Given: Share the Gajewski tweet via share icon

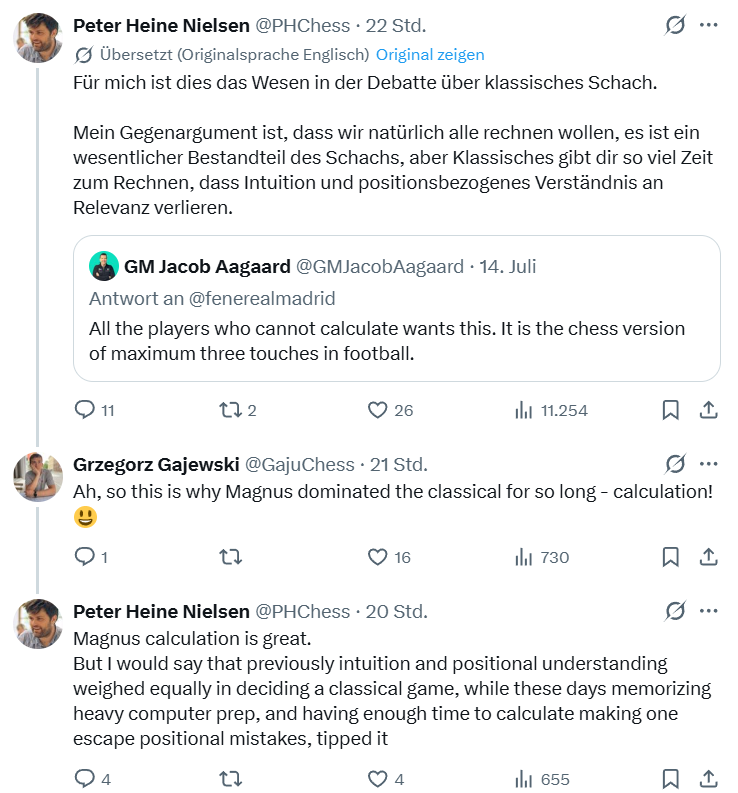Looking at the screenshot, I should tap(709, 557).
